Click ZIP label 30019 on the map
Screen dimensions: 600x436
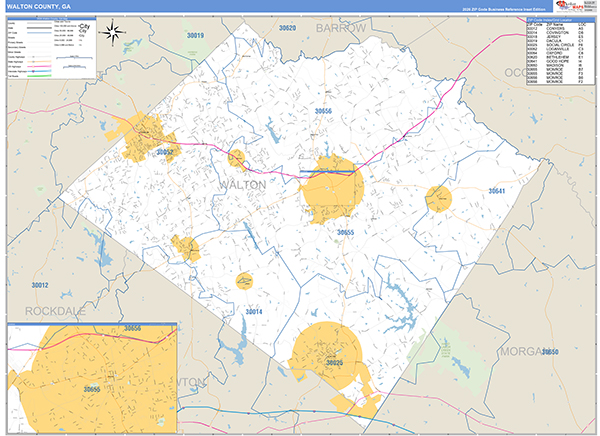click(195, 36)
